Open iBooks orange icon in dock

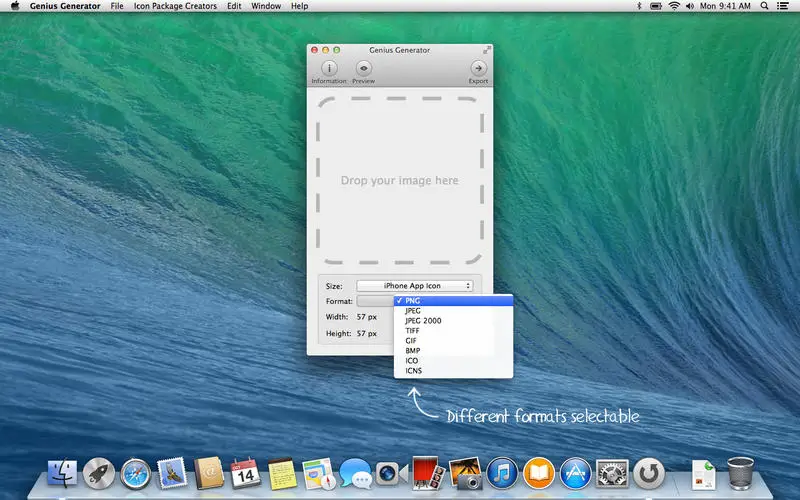(538, 473)
